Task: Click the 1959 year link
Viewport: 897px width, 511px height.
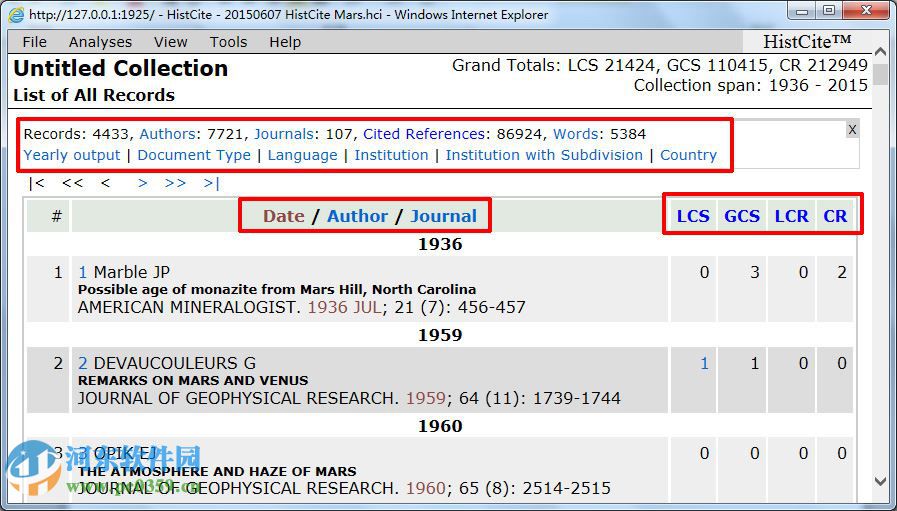Action: [x=426, y=398]
